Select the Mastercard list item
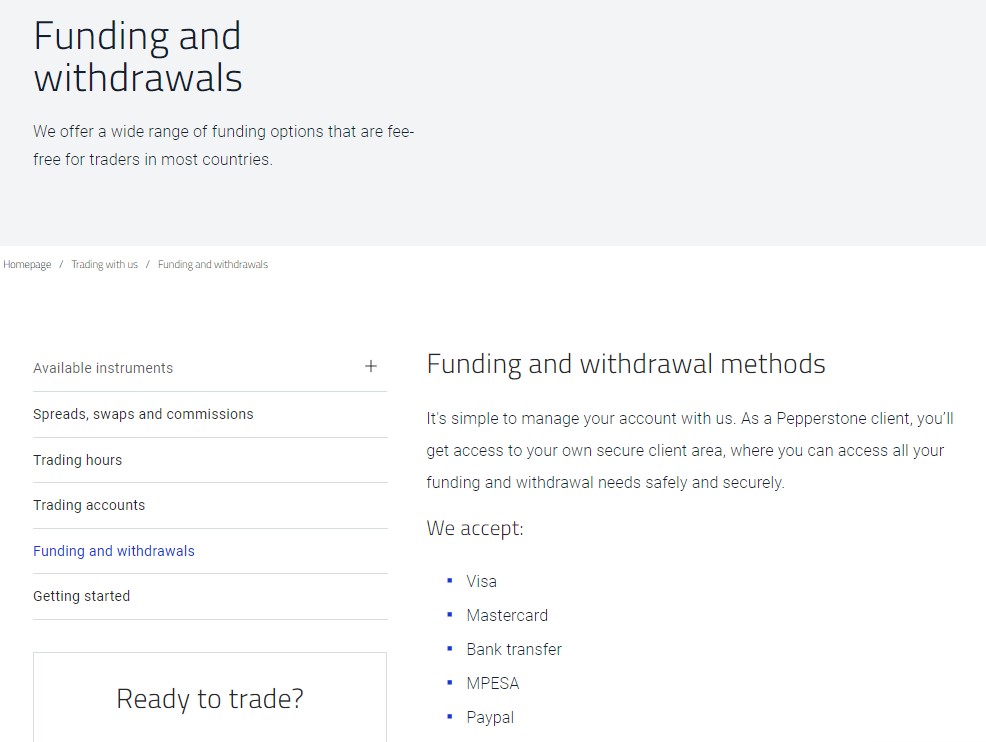Image resolution: width=986 pixels, height=742 pixels. tap(507, 615)
